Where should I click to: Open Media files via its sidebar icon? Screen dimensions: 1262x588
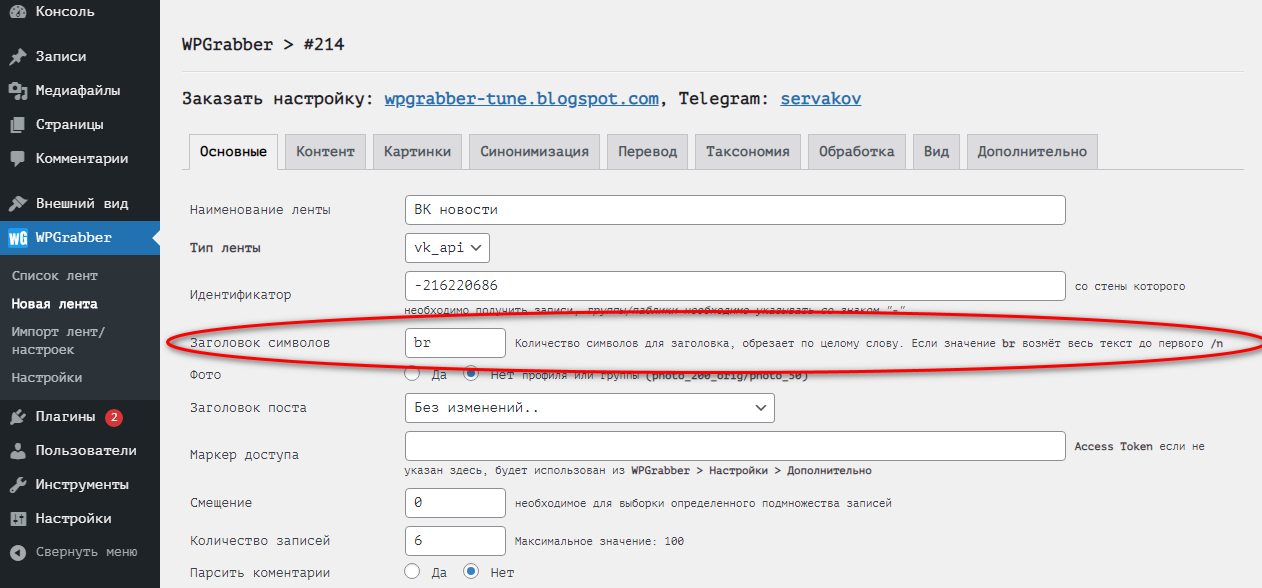pos(17,91)
